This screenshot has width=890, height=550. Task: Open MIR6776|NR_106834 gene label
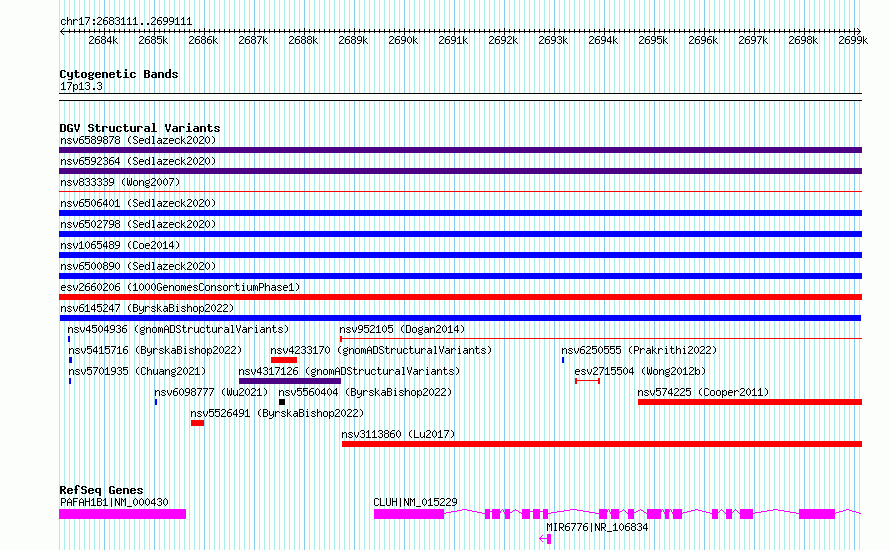click(x=597, y=527)
